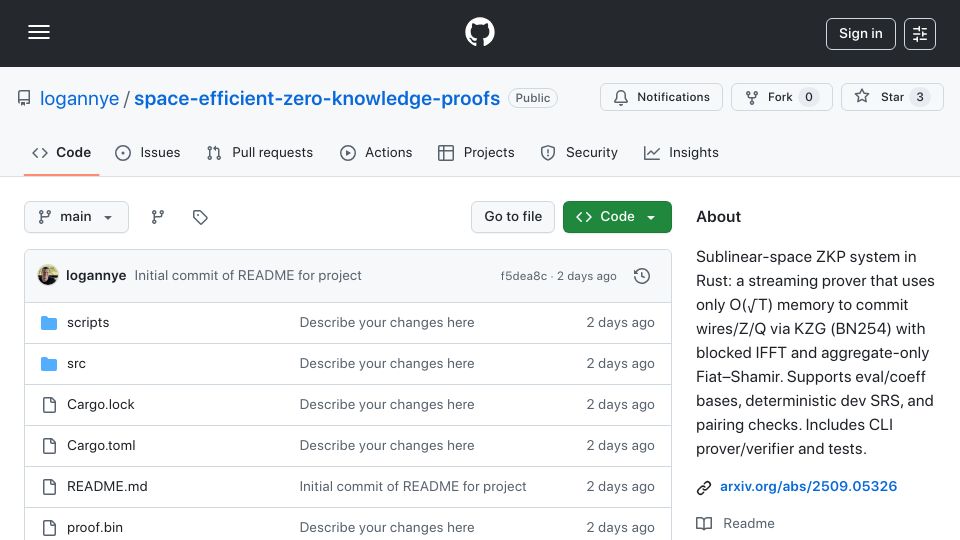Click the Sign in button
Image resolution: width=960 pixels, height=540 pixels.
click(860, 34)
